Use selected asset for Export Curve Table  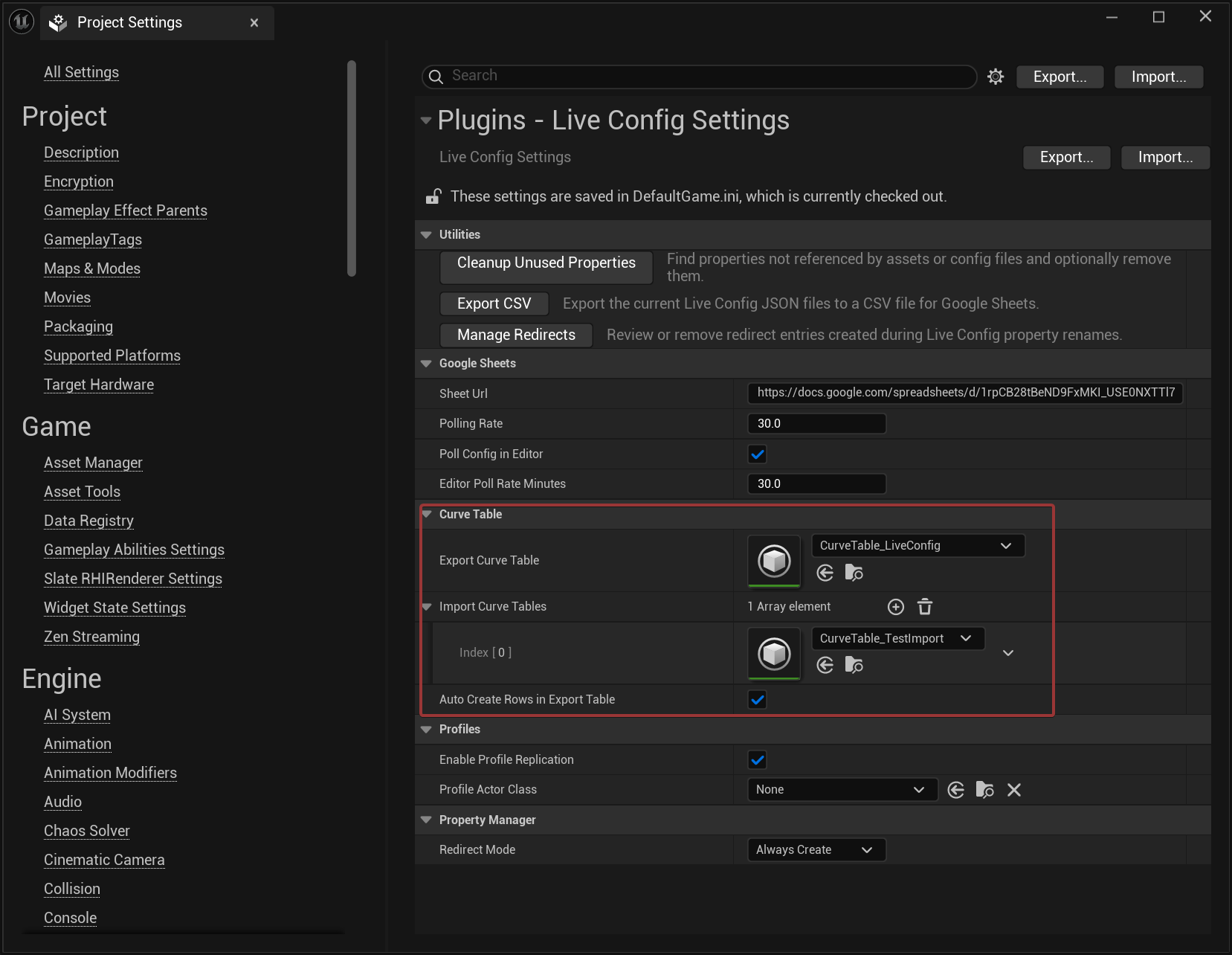(825, 573)
